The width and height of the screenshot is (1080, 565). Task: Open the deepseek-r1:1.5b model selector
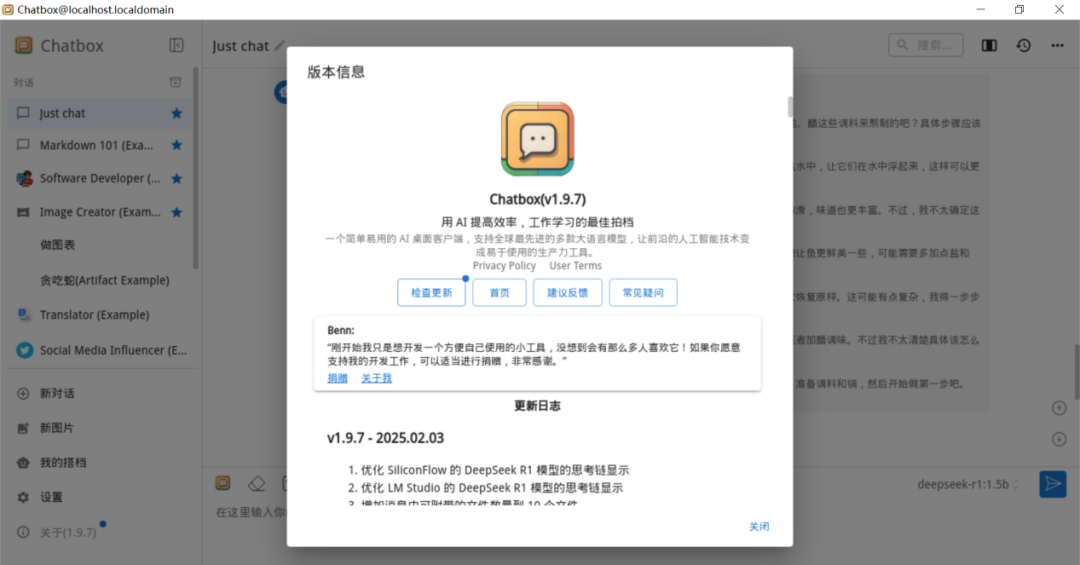[x=970, y=484]
